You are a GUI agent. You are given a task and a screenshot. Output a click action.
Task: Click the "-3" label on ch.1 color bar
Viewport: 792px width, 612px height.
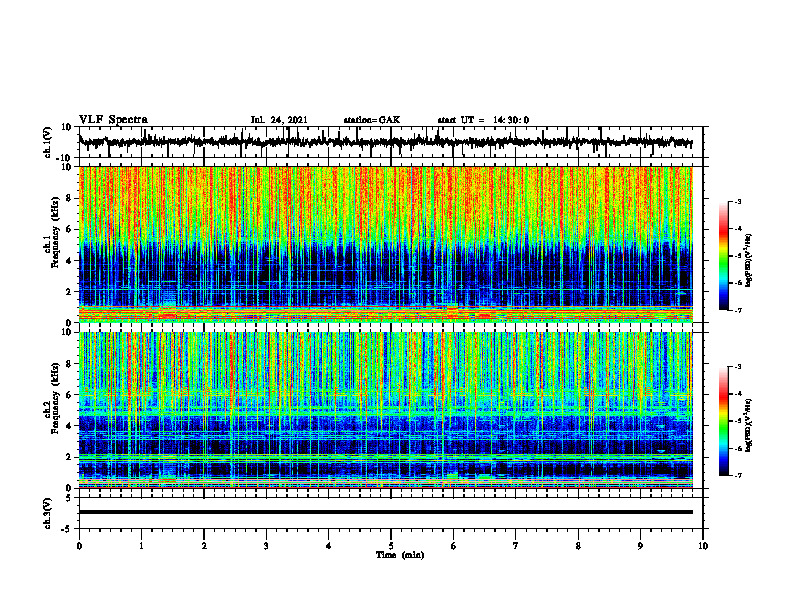tap(737, 202)
